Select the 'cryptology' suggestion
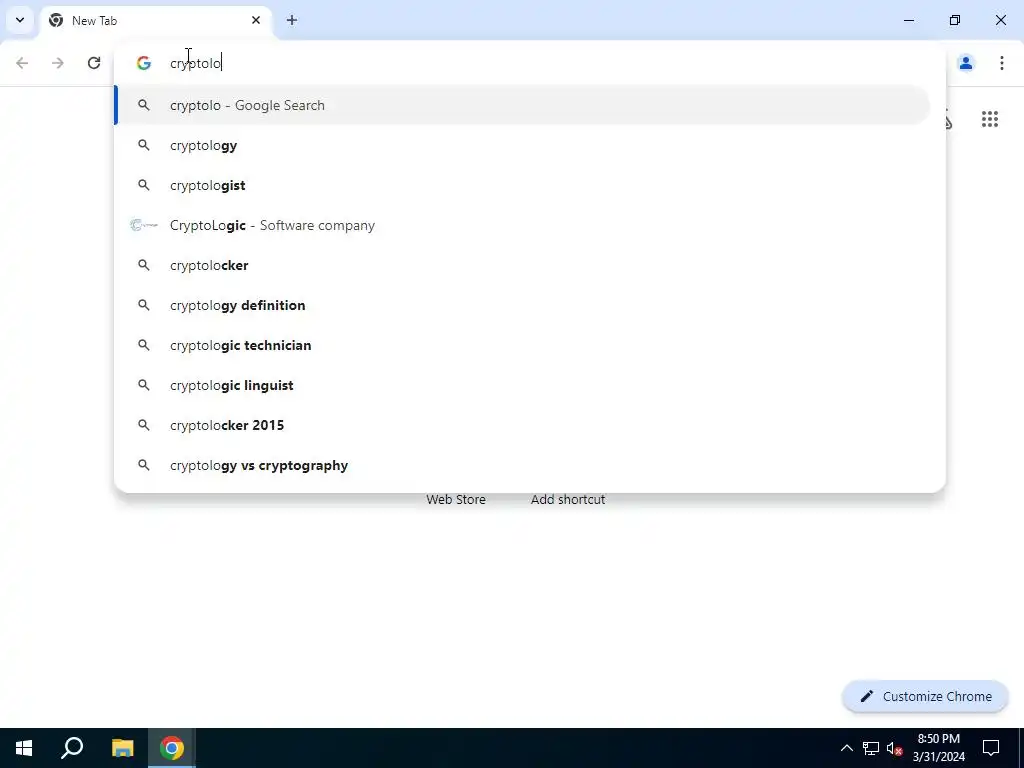Screen dimensions: 1024x768 pos(522,145)
